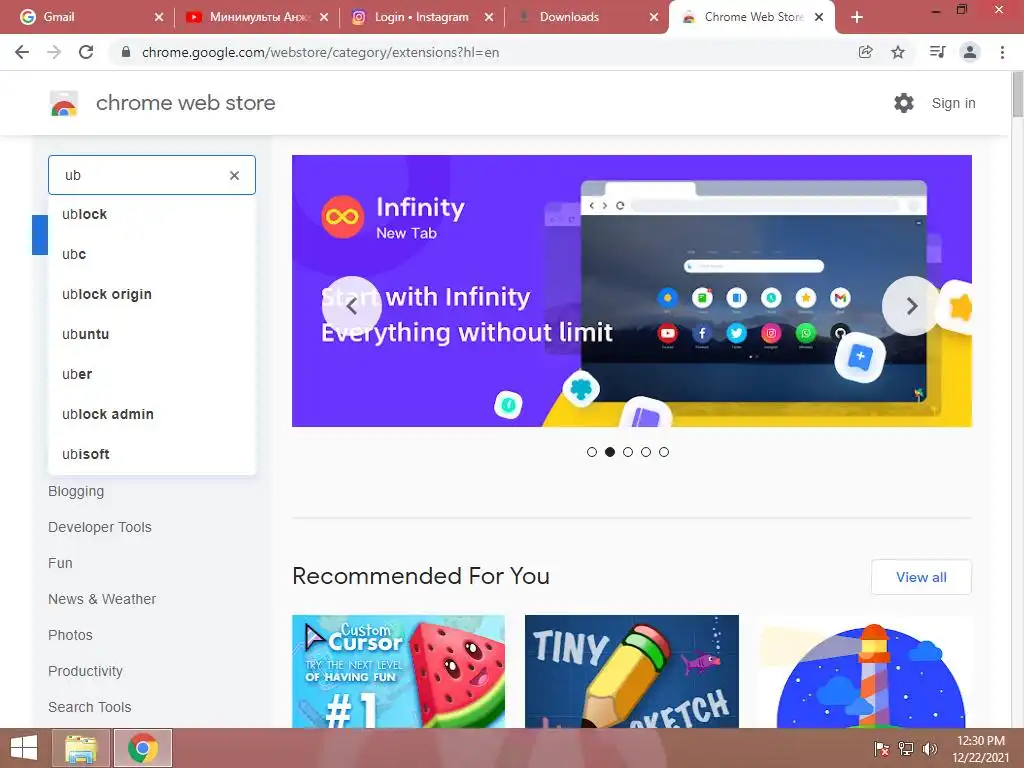Image resolution: width=1024 pixels, height=768 pixels.
Task: Open the Custom Cursor extension card
Action: click(398, 671)
